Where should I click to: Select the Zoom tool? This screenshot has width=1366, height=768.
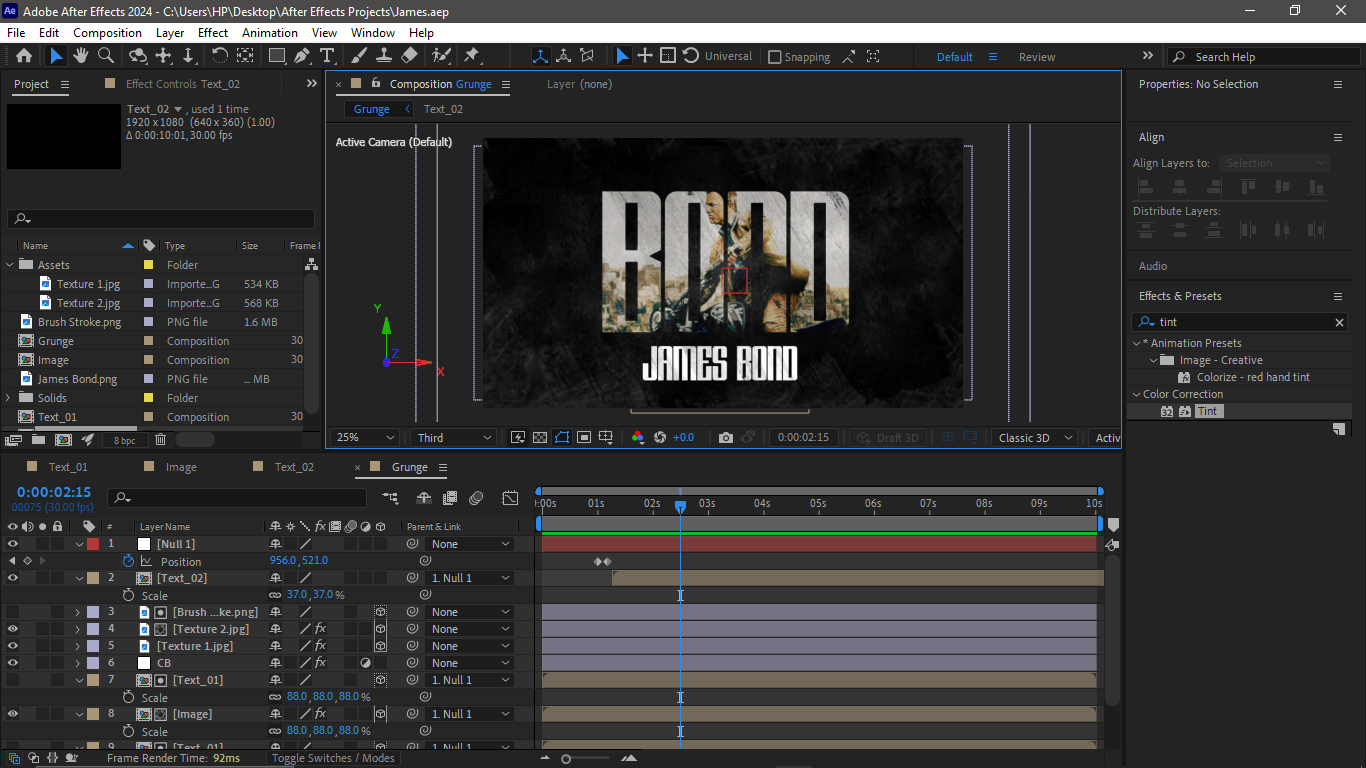105,56
